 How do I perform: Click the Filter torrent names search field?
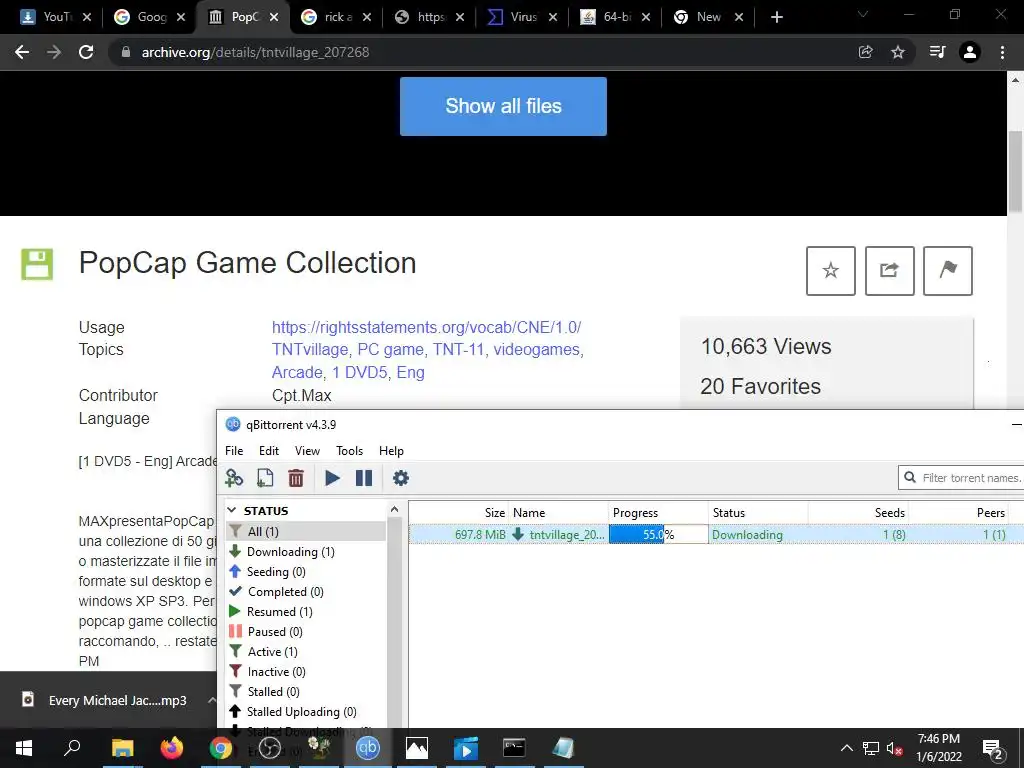(961, 478)
